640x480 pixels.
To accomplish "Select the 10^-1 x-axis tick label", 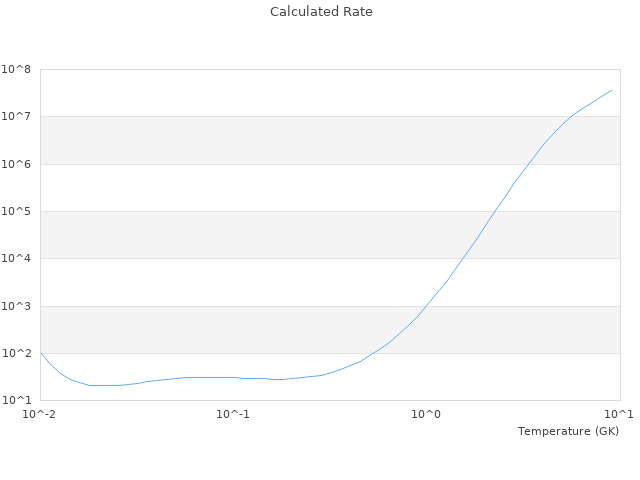I will 233,414.
